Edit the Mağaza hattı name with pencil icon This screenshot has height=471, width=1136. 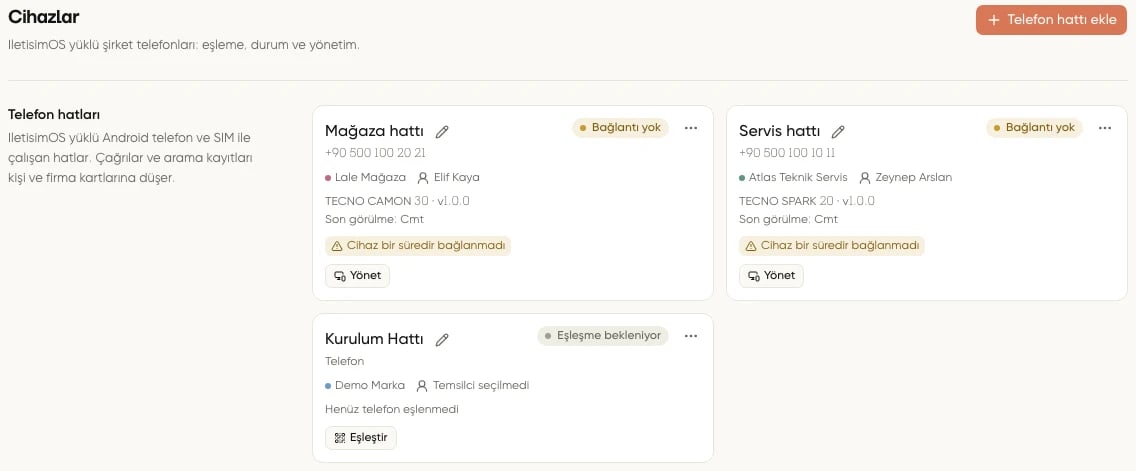(x=442, y=132)
